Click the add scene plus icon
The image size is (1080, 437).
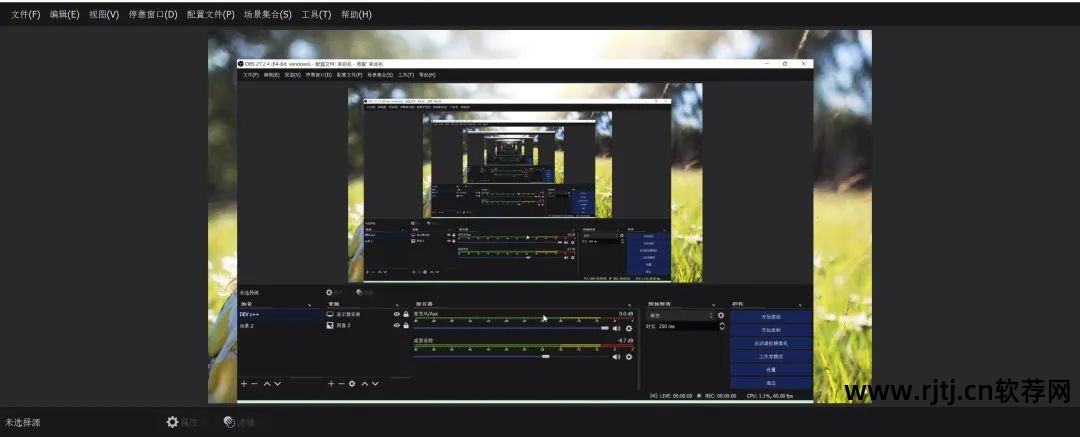(x=243, y=384)
